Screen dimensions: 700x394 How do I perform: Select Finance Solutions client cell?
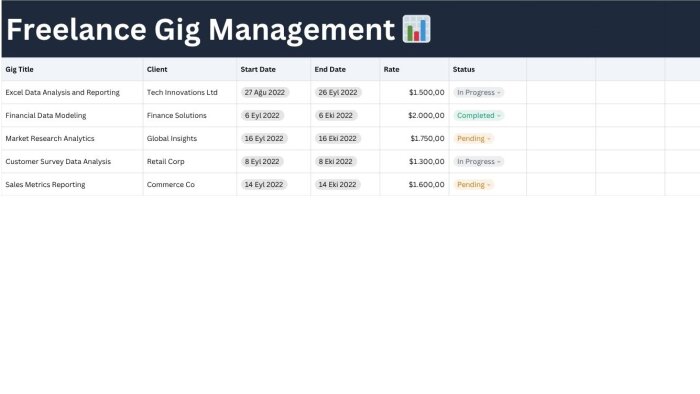190,116
